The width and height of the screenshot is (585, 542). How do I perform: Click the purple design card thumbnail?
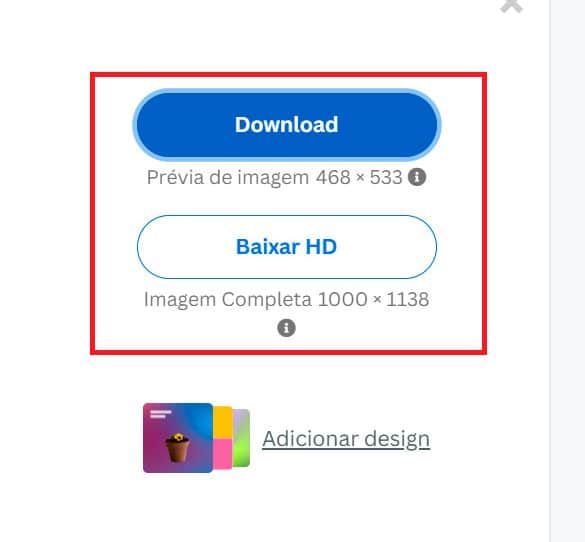[x=178, y=438]
